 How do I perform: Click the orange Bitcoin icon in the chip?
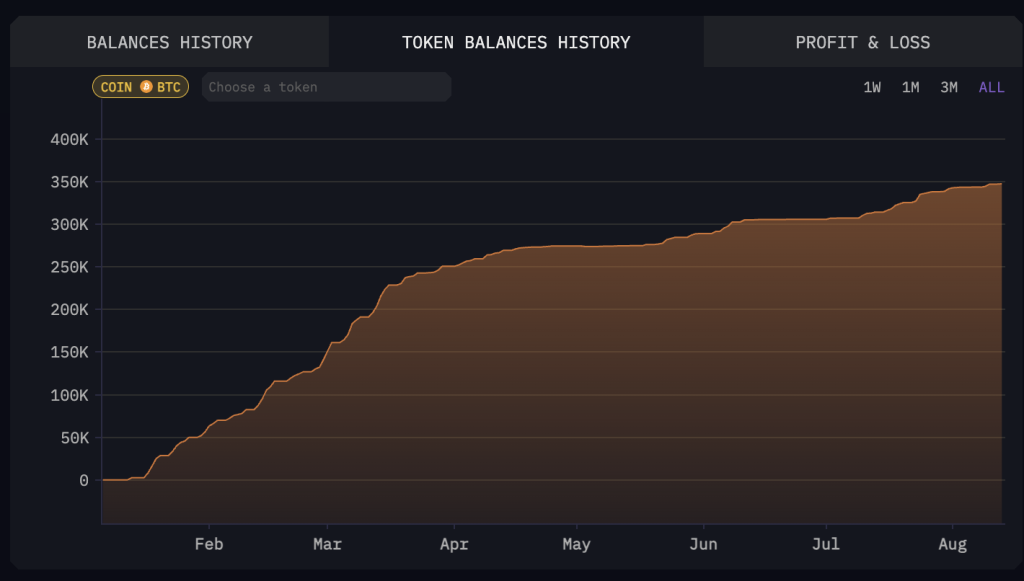click(x=146, y=87)
